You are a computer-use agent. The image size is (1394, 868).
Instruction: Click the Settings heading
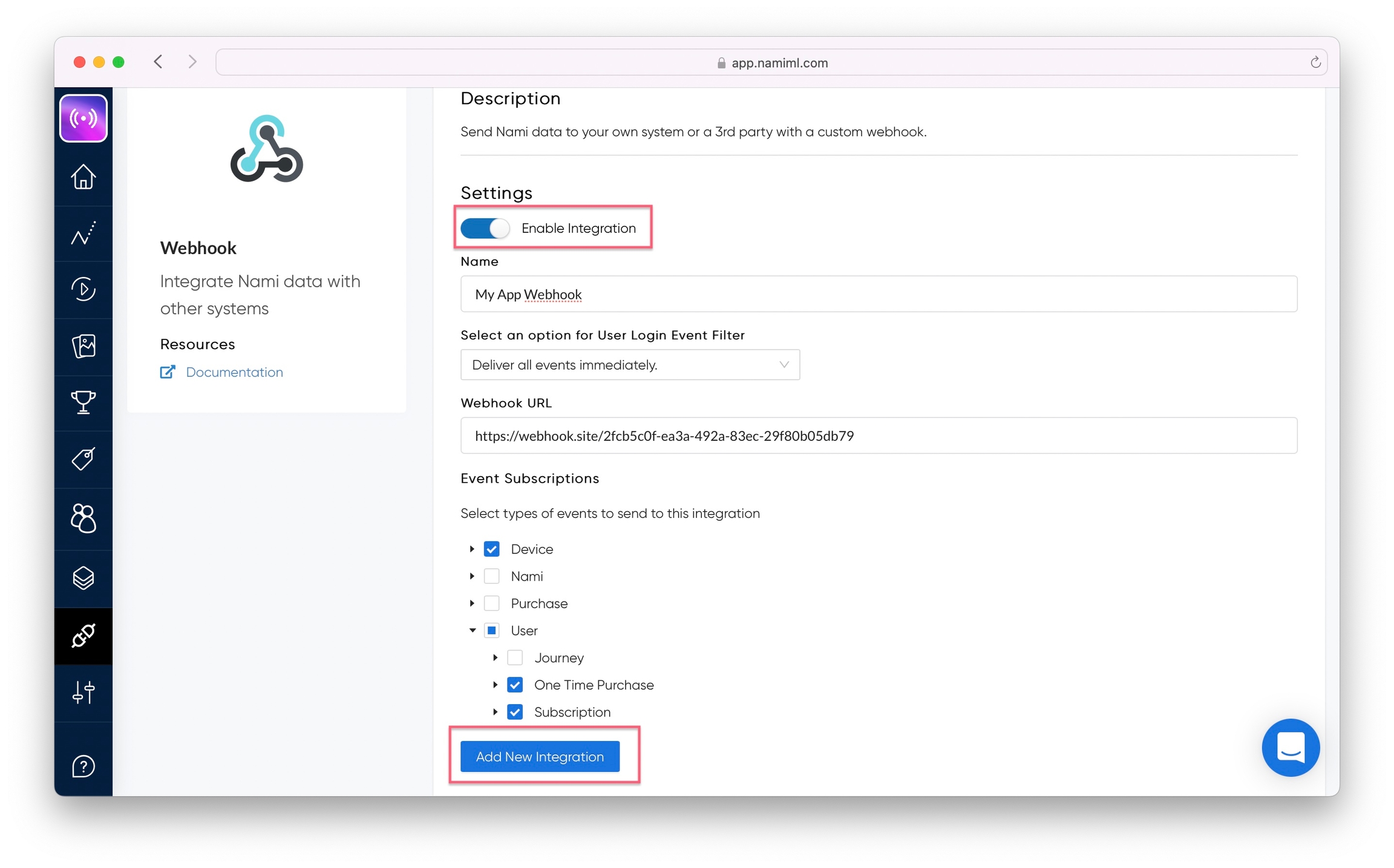(496, 193)
